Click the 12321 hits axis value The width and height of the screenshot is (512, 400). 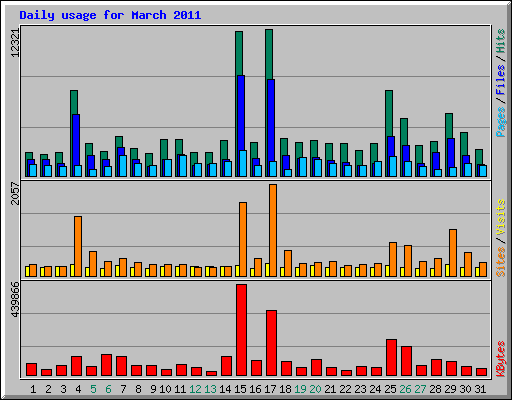[15, 43]
